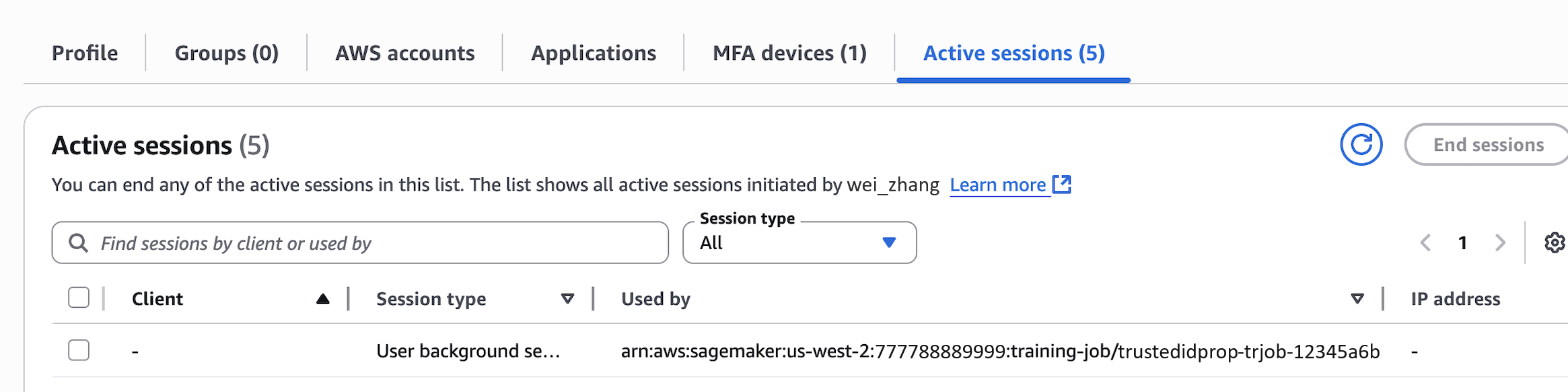Click the external link icon beside Learn more
1568x392 pixels.
1062,185
